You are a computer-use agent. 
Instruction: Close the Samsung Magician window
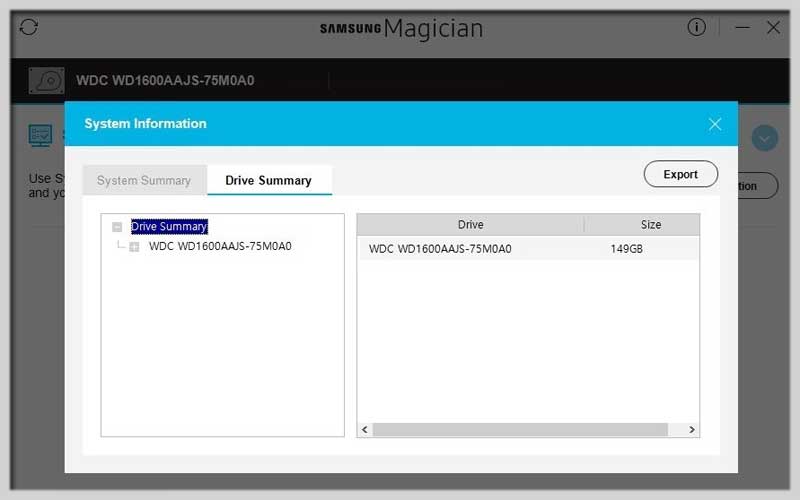(x=773, y=27)
